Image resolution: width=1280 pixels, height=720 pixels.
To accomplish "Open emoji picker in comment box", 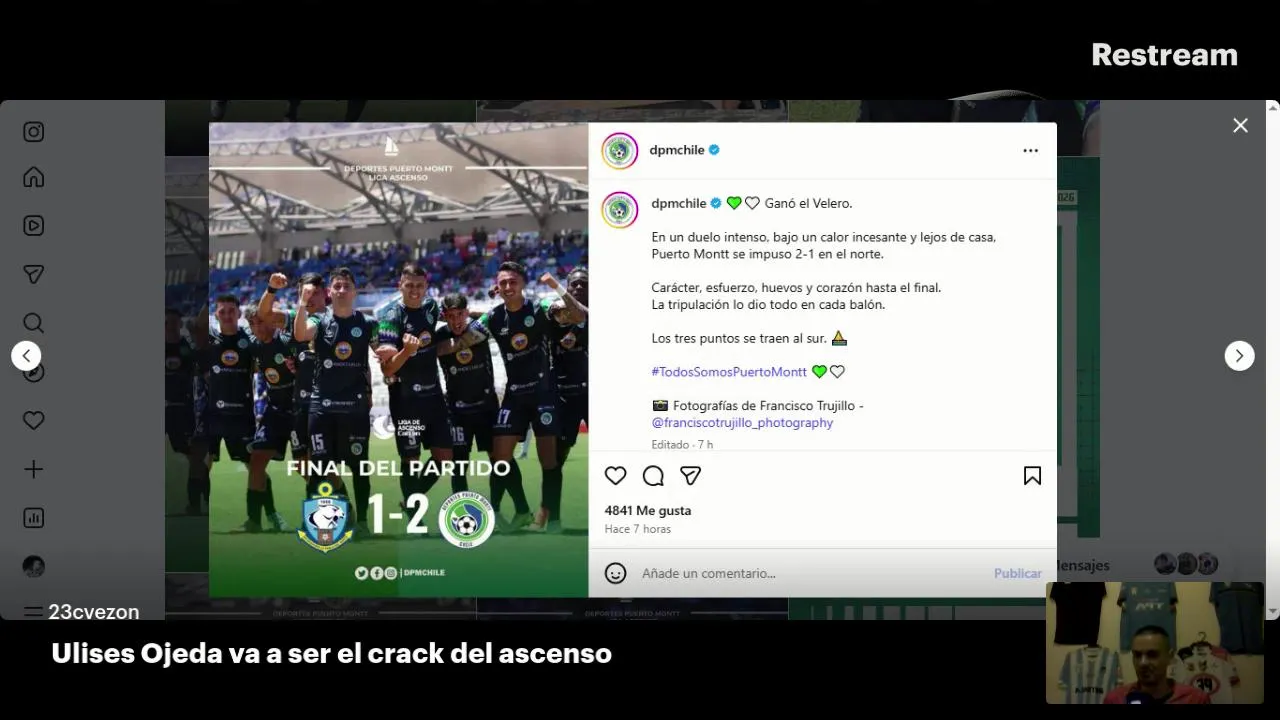I will tap(616, 573).
